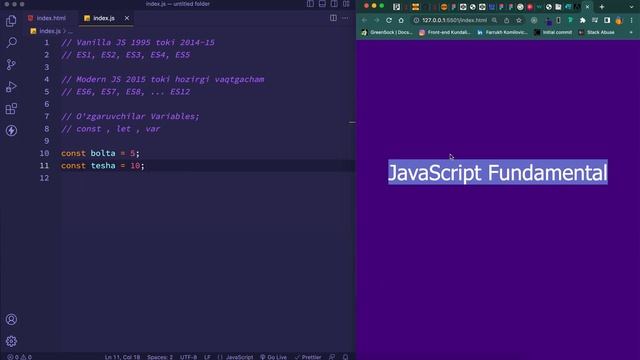Select the index.js editor tab
Image resolution: width=640 pixels, height=360 pixels.
point(104,18)
